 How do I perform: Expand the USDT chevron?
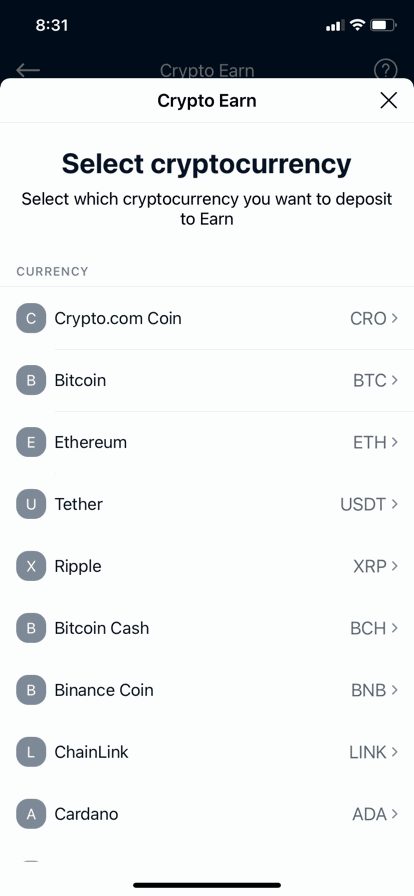coord(395,504)
